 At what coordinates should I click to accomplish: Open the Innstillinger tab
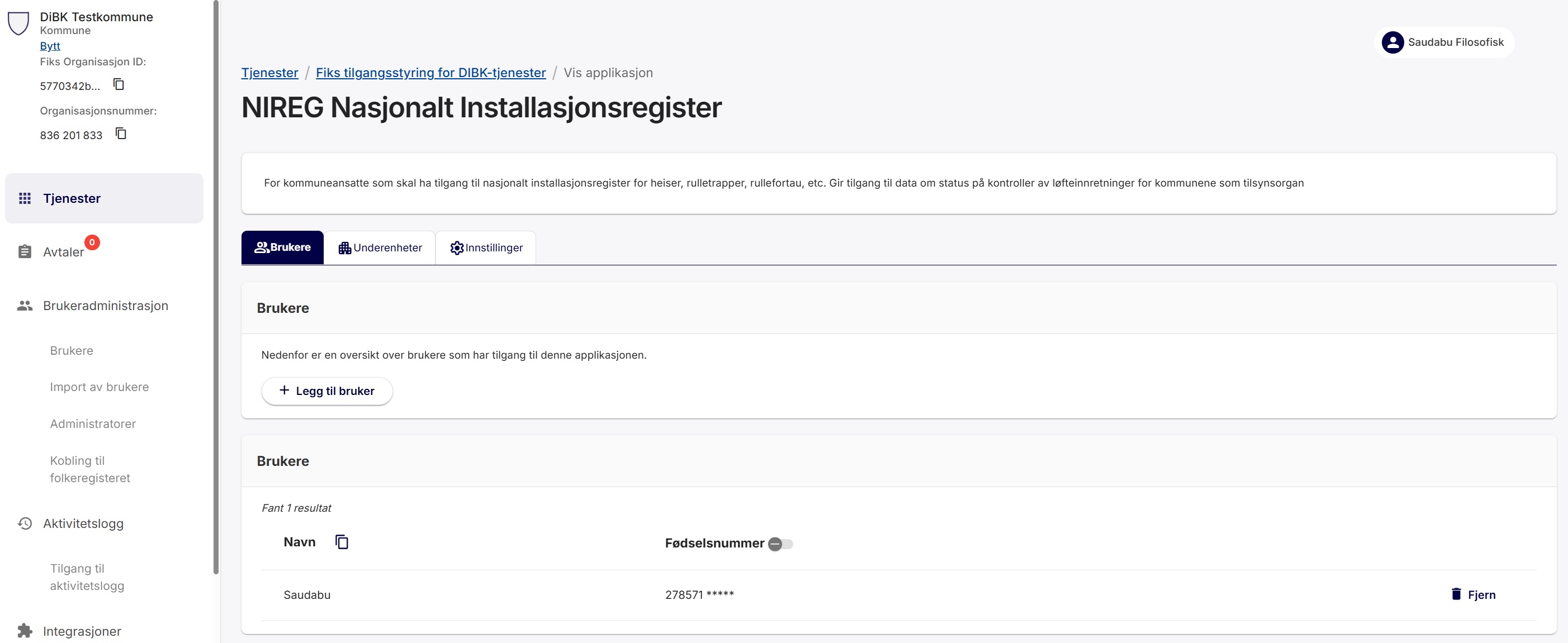point(485,247)
